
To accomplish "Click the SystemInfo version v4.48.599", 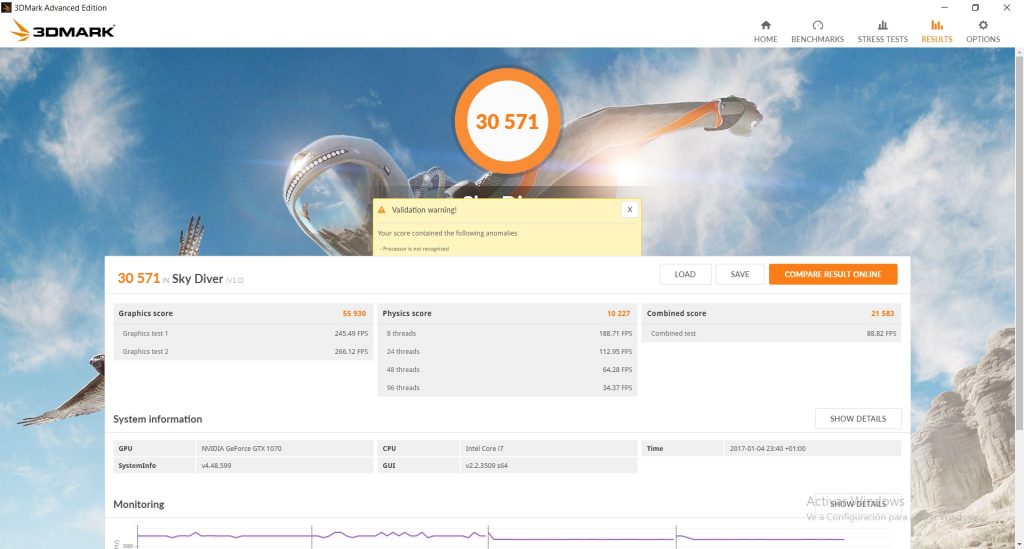I will click(216, 465).
